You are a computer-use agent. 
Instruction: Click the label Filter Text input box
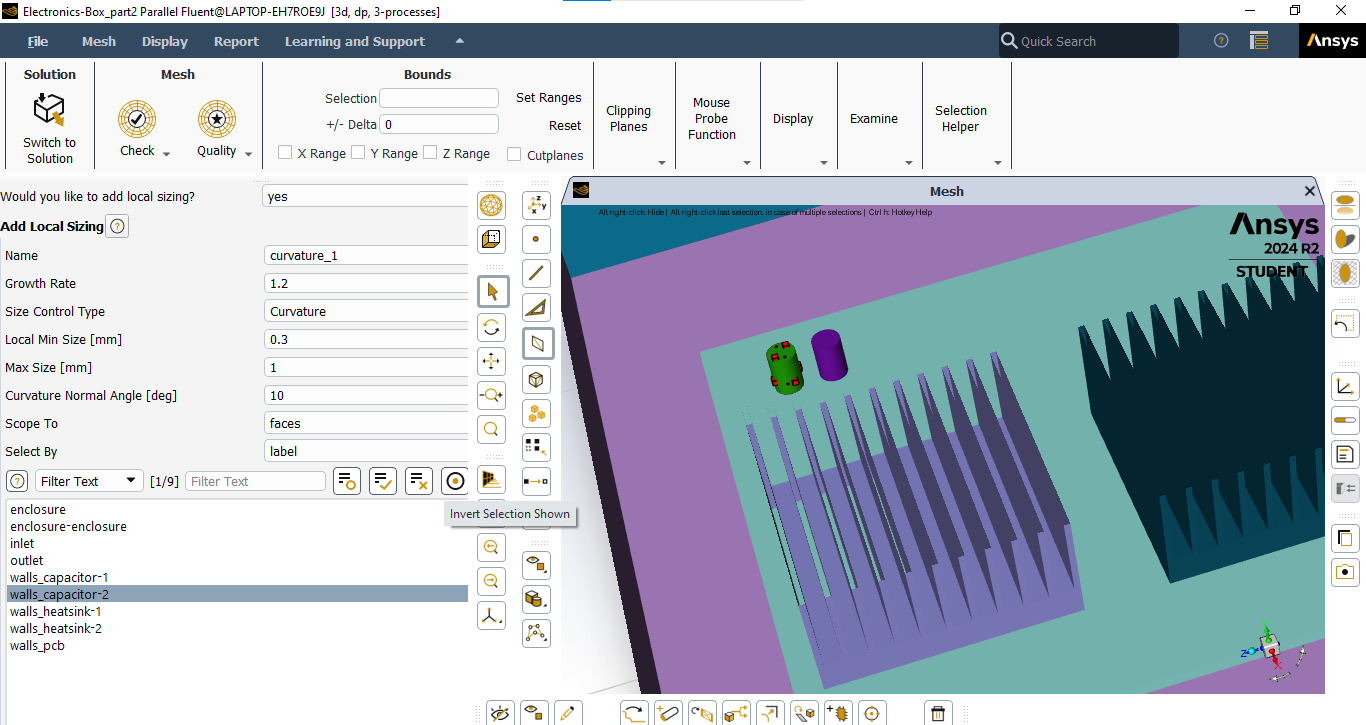pos(256,481)
